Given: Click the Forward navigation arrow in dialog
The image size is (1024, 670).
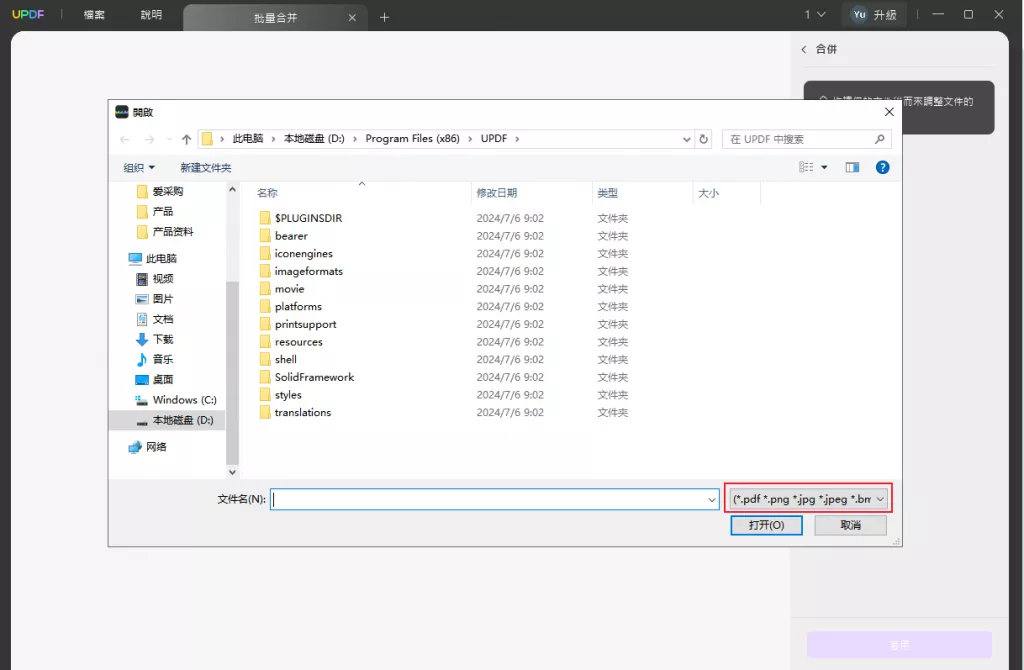Looking at the screenshot, I should click(150, 139).
